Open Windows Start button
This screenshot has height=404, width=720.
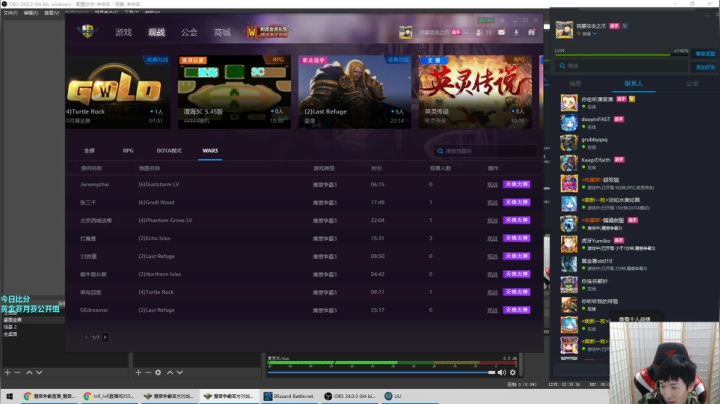coord(9,396)
